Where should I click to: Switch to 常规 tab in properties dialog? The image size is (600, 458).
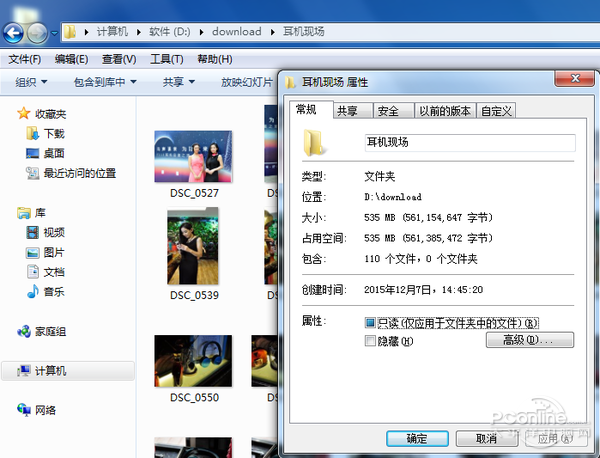pyautogui.click(x=311, y=110)
